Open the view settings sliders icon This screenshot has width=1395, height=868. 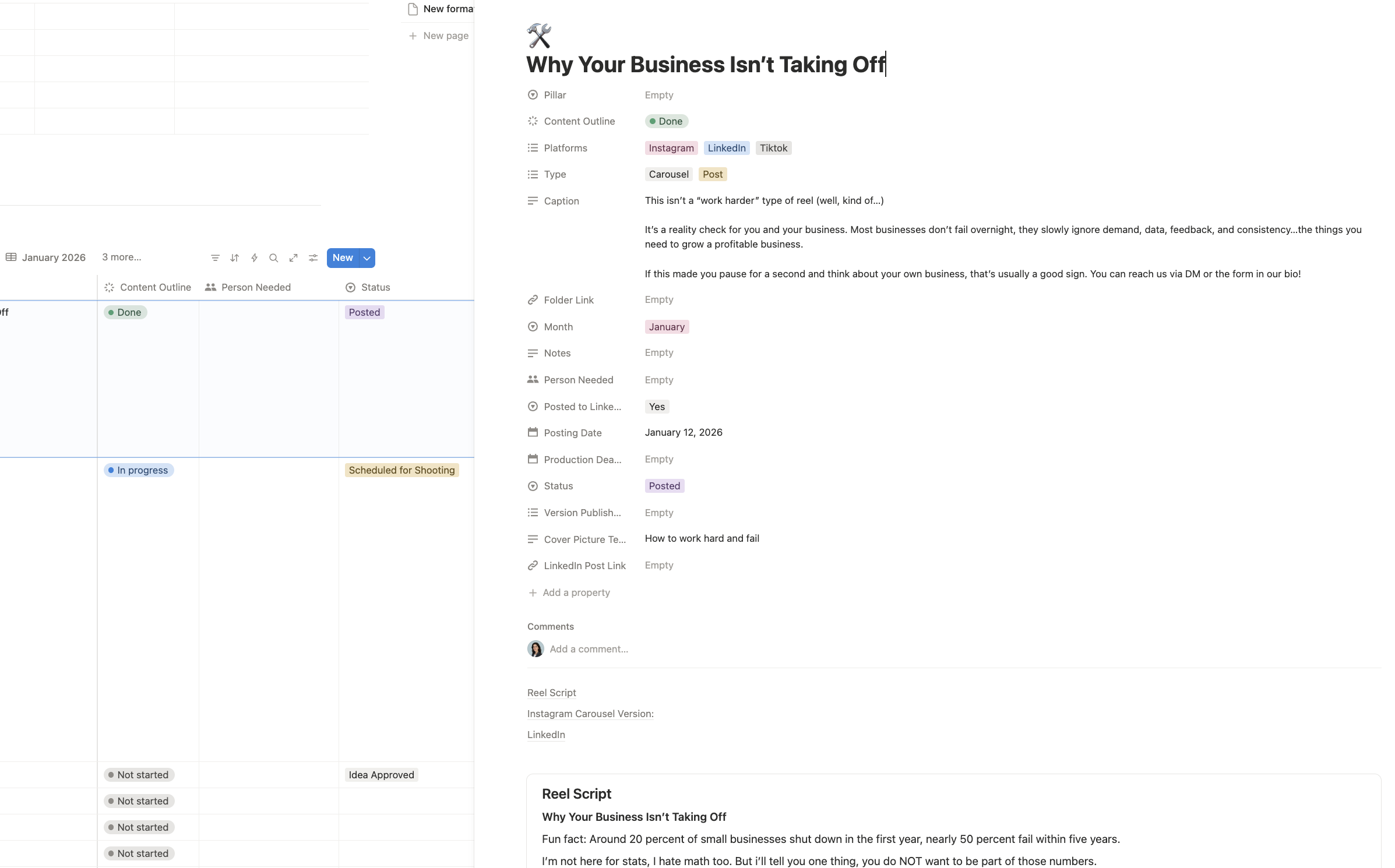pyautogui.click(x=313, y=258)
